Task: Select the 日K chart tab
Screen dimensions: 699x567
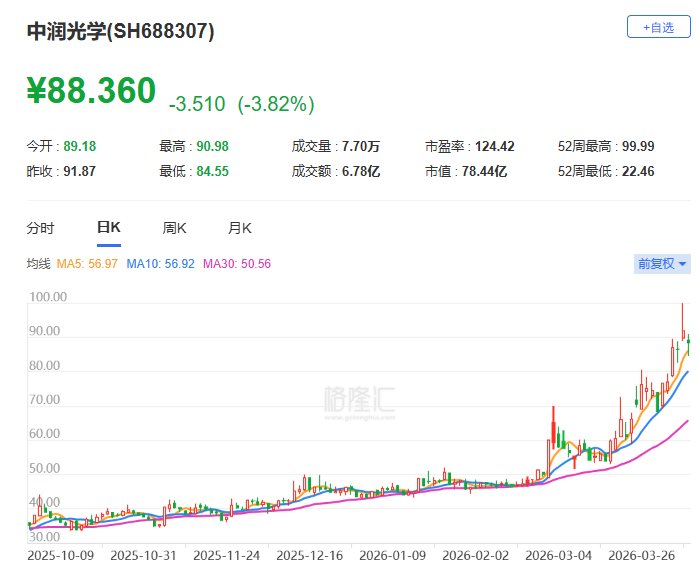Action: coord(108,228)
